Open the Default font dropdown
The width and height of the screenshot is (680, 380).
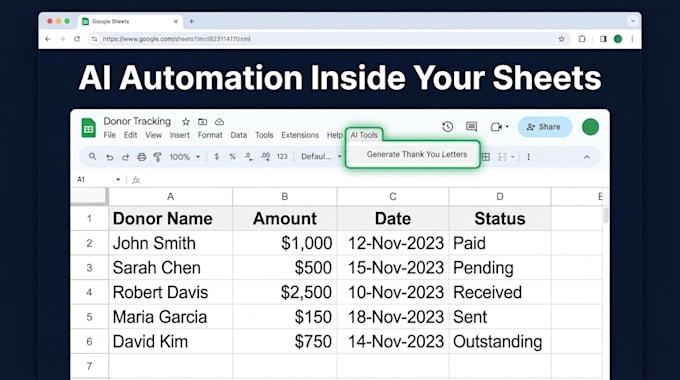pos(321,157)
